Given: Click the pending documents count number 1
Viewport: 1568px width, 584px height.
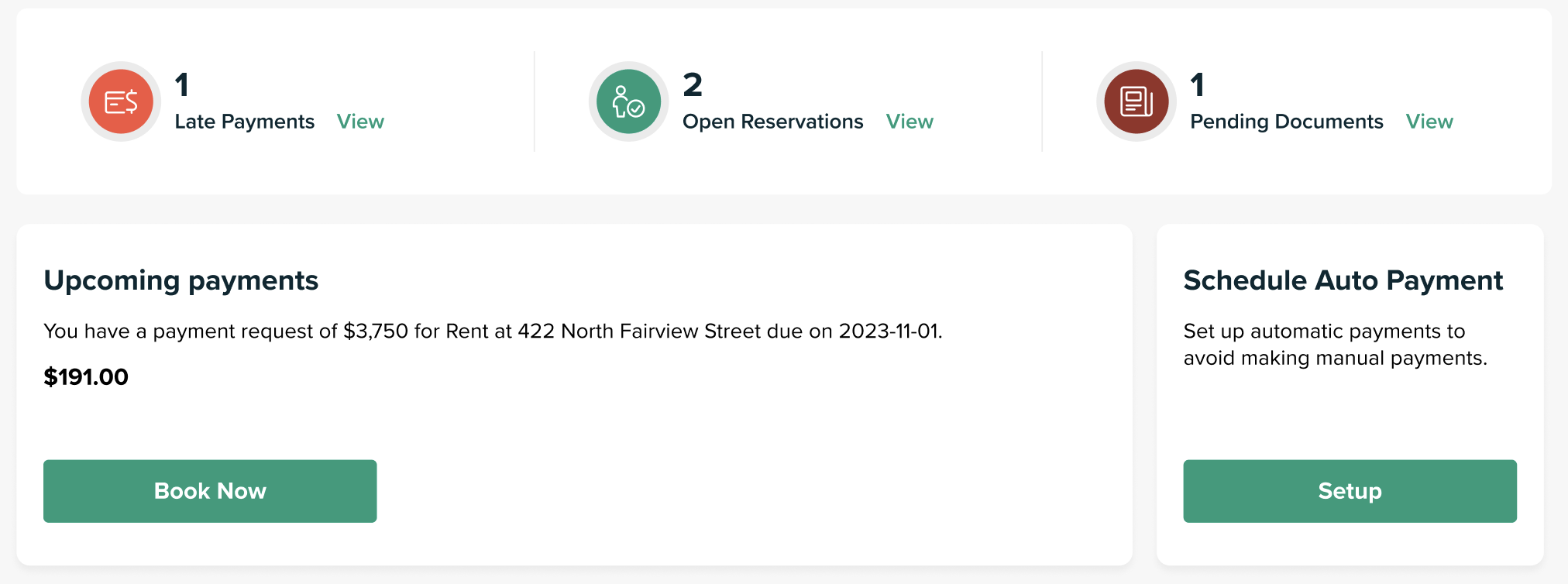Looking at the screenshot, I should [x=1198, y=85].
